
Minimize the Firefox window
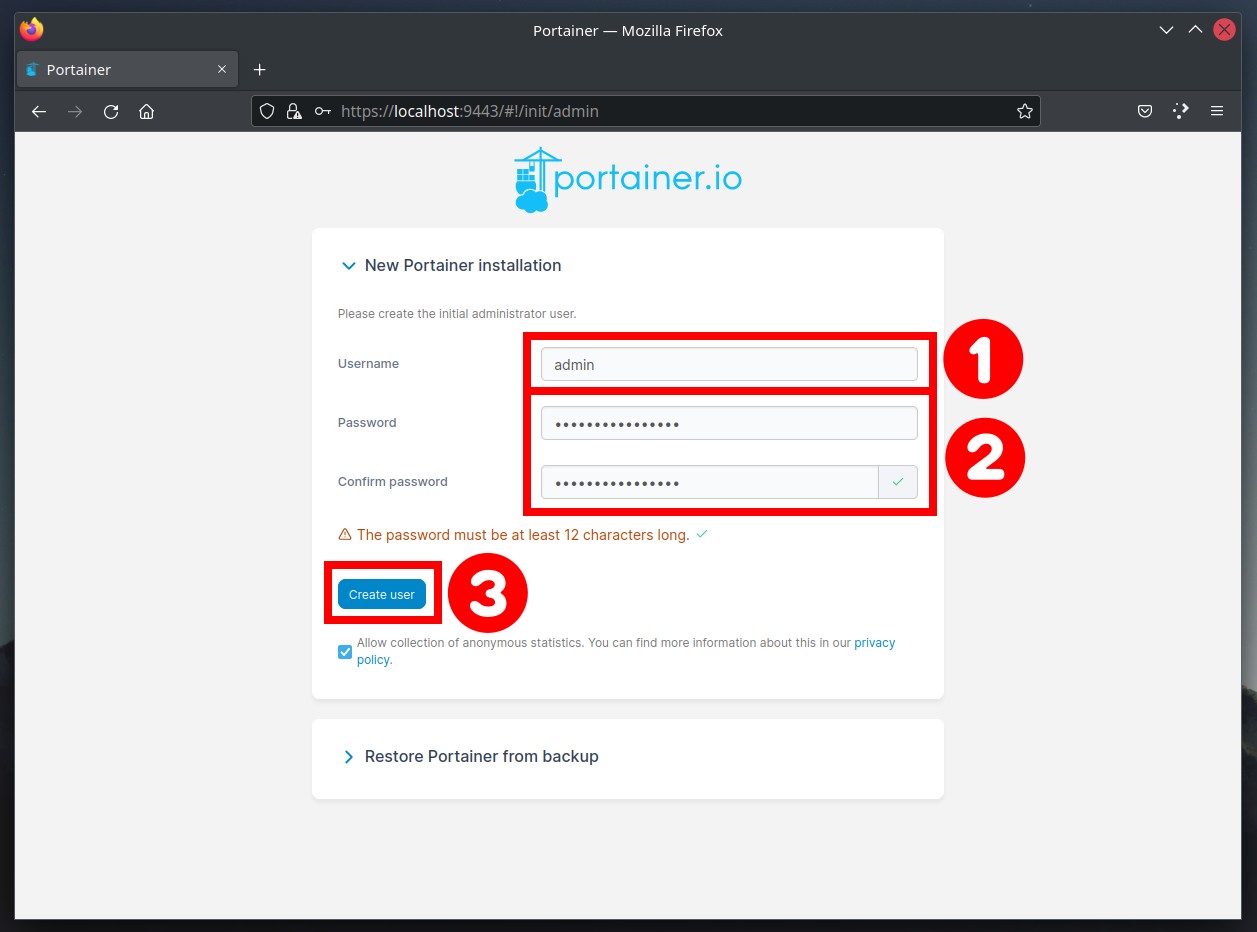point(1166,30)
